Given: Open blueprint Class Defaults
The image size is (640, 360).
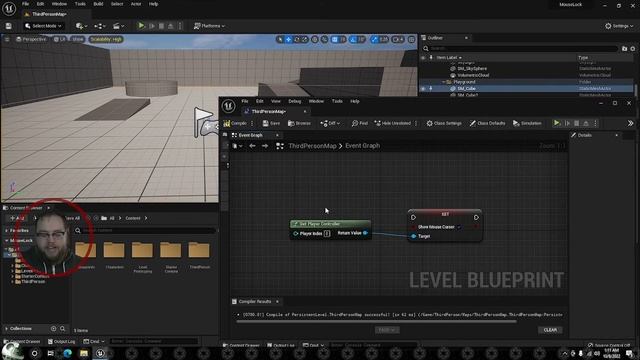Looking at the screenshot, I should (487, 123).
